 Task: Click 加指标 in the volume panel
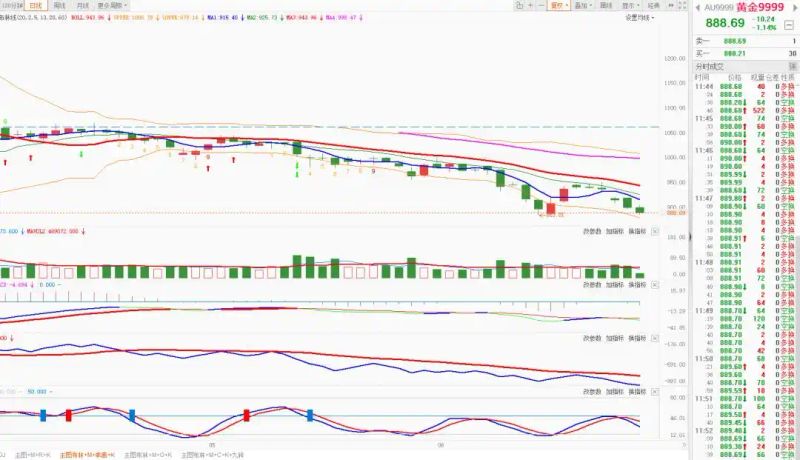615,232
